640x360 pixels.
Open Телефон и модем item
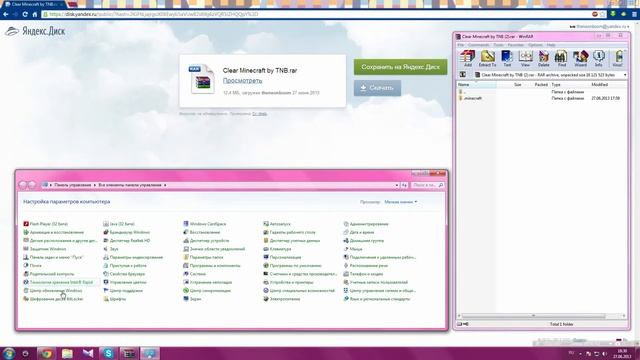click(x=363, y=274)
